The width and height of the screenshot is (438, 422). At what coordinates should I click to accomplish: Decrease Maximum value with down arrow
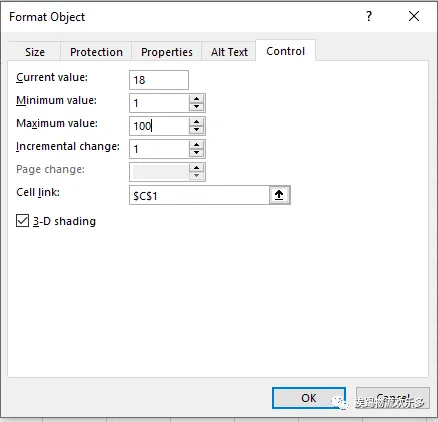tap(197, 130)
